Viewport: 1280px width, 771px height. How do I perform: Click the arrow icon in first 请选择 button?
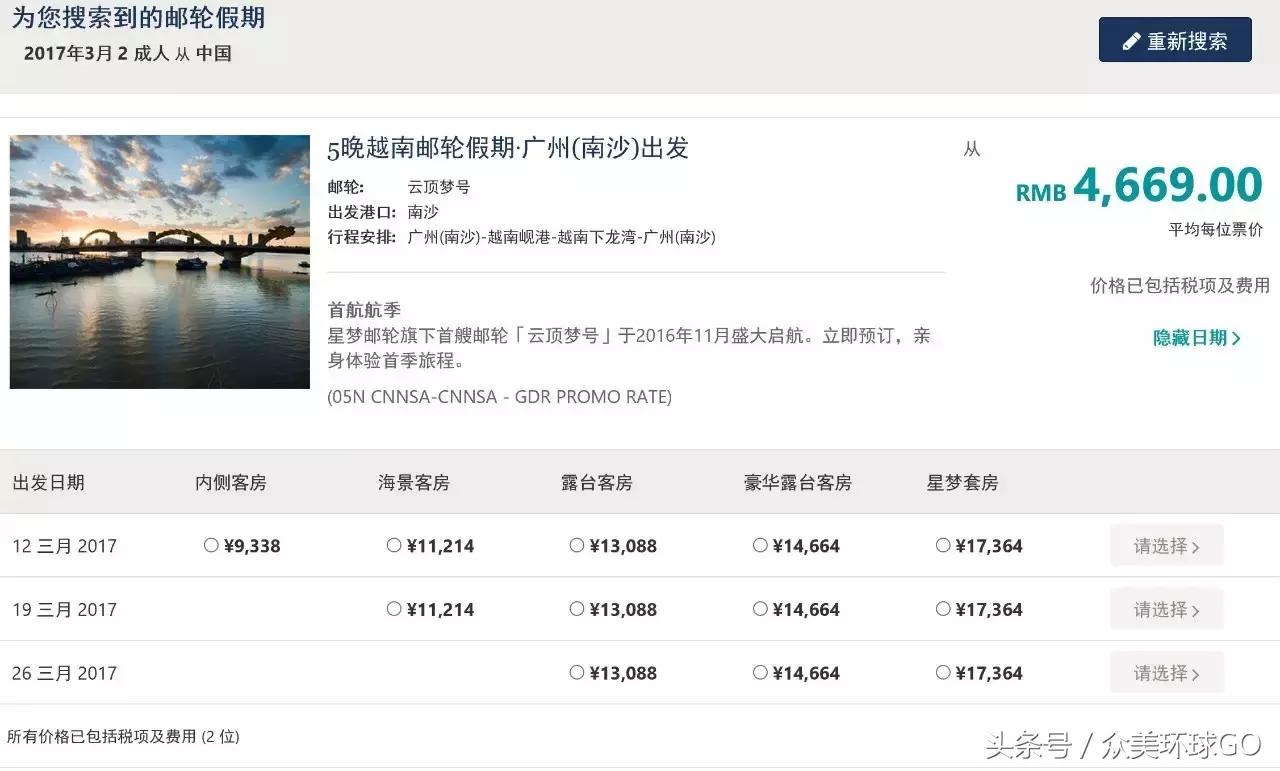click(x=1197, y=545)
